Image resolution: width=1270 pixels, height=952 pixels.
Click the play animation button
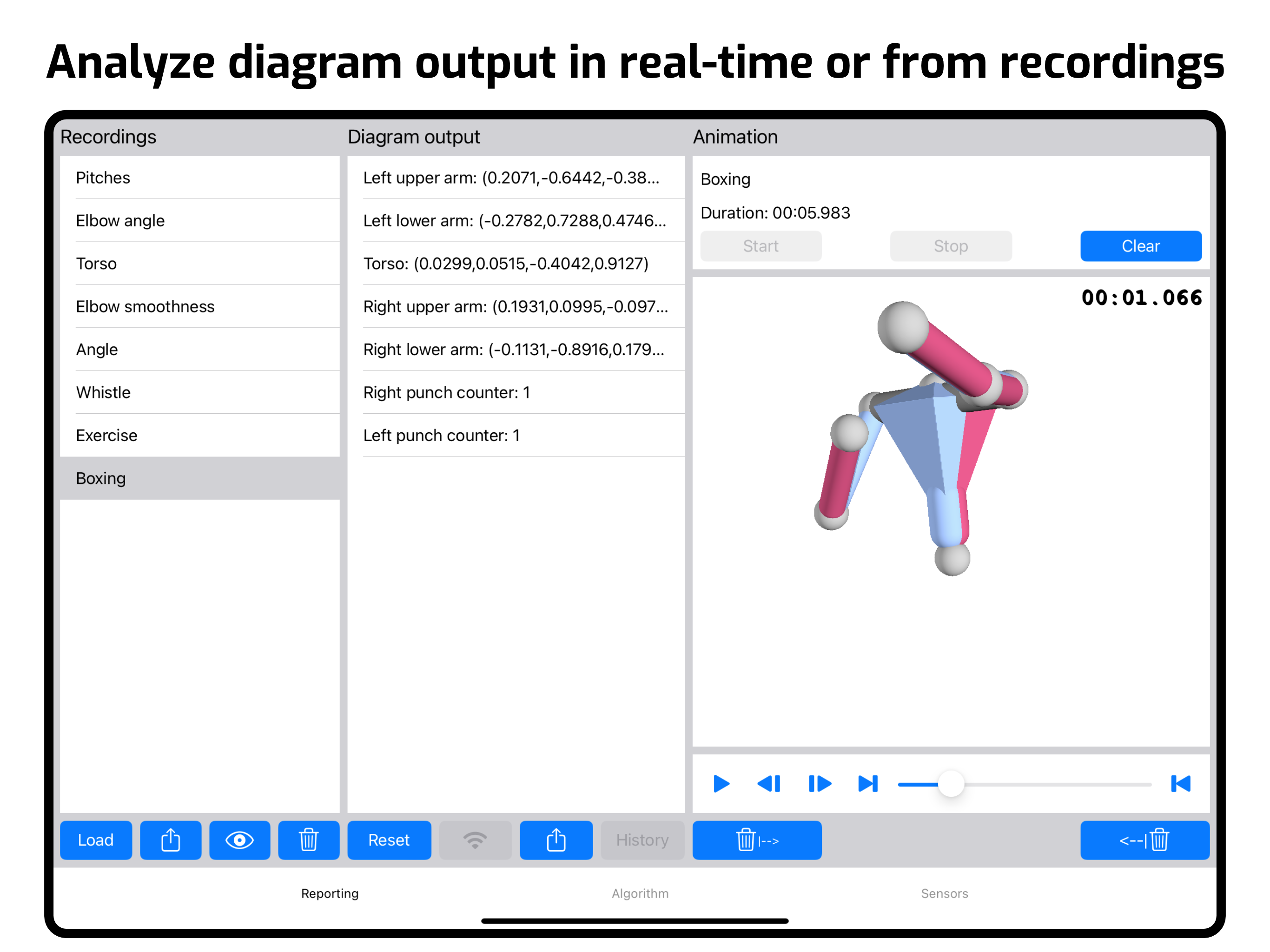click(x=721, y=784)
